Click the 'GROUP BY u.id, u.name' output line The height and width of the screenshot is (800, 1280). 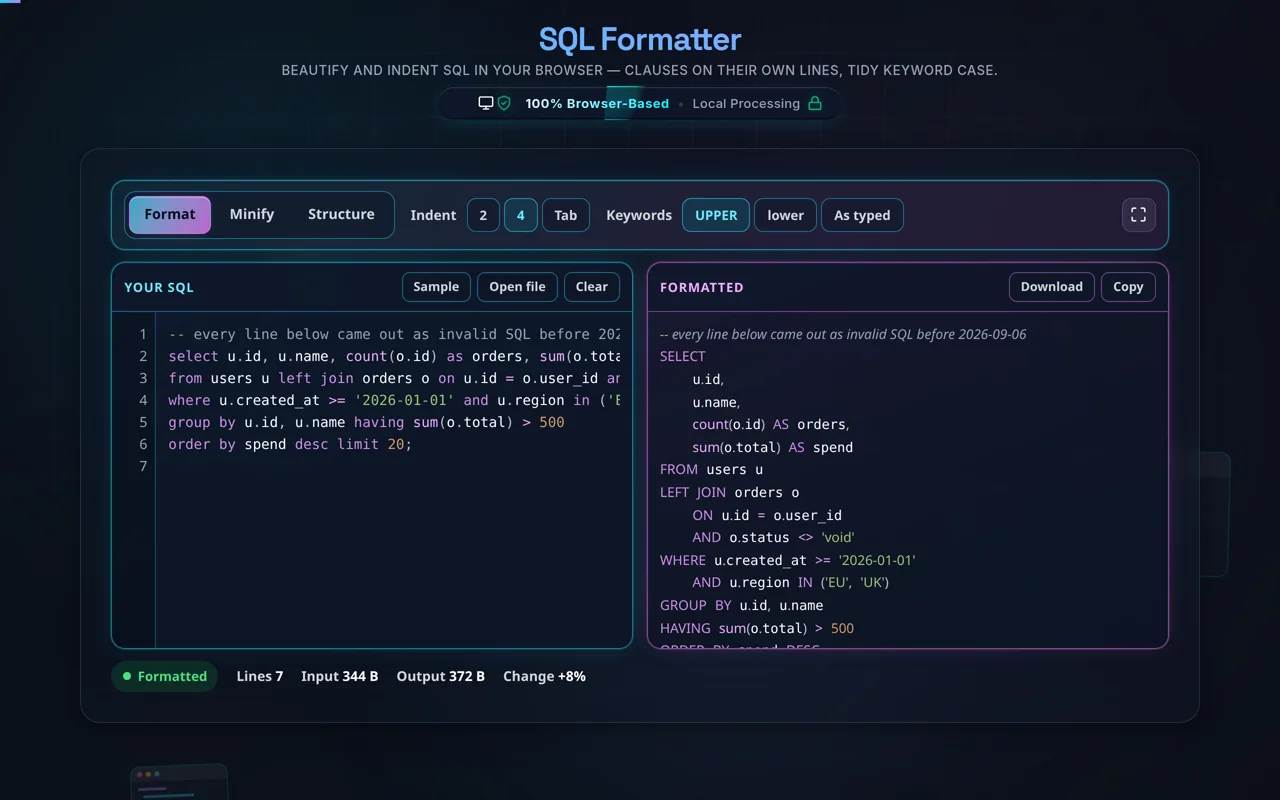[742, 605]
